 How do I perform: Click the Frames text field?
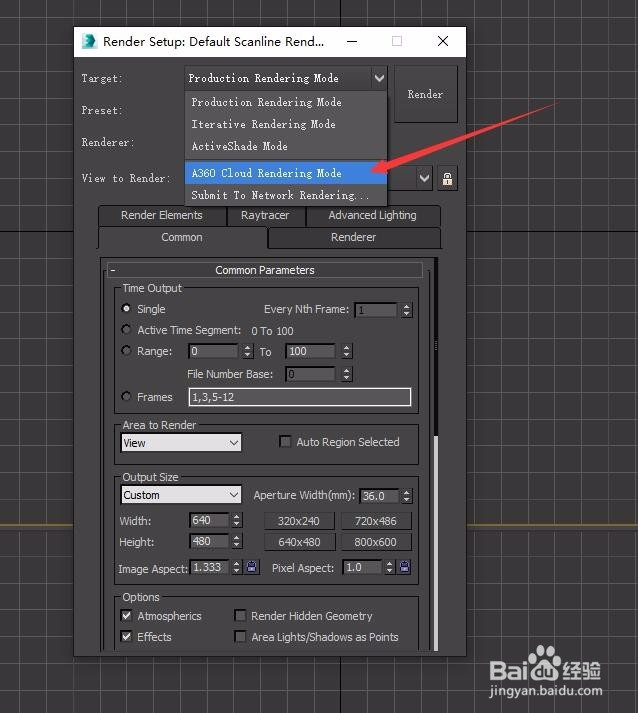(x=300, y=397)
